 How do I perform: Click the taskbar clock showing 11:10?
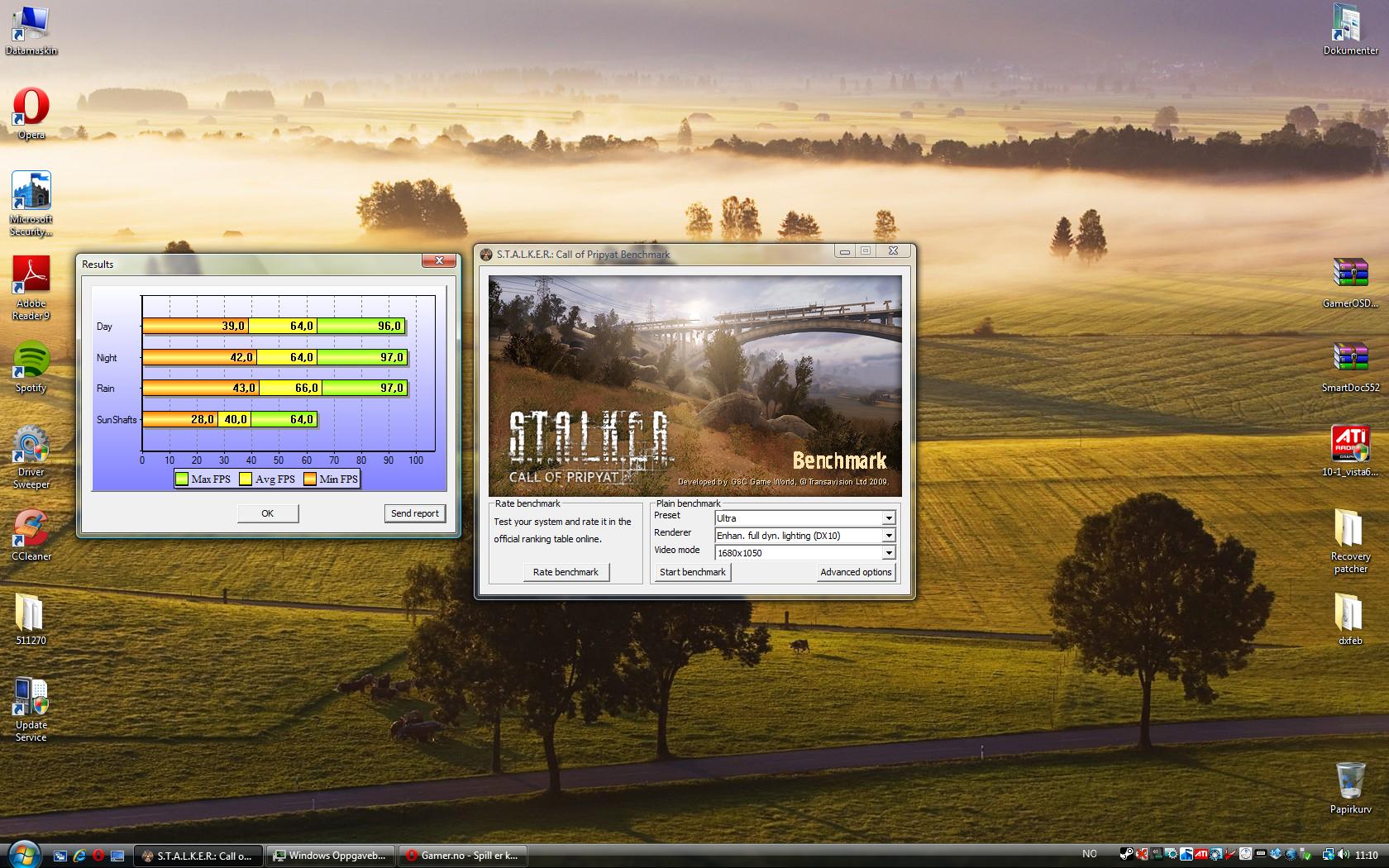(1366, 855)
